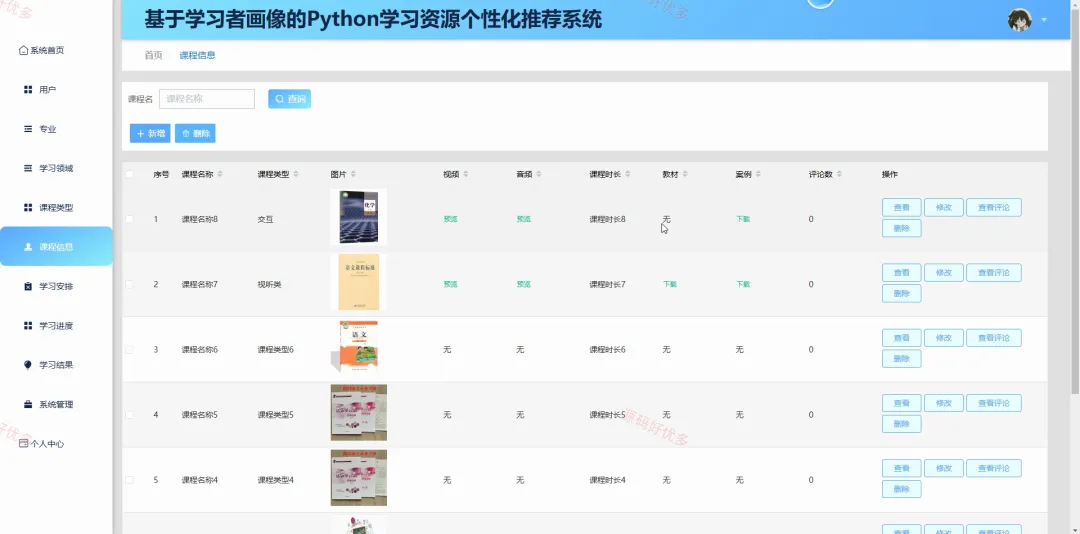Focus the 课程名称 search input field
The height and width of the screenshot is (534, 1080).
coord(207,99)
